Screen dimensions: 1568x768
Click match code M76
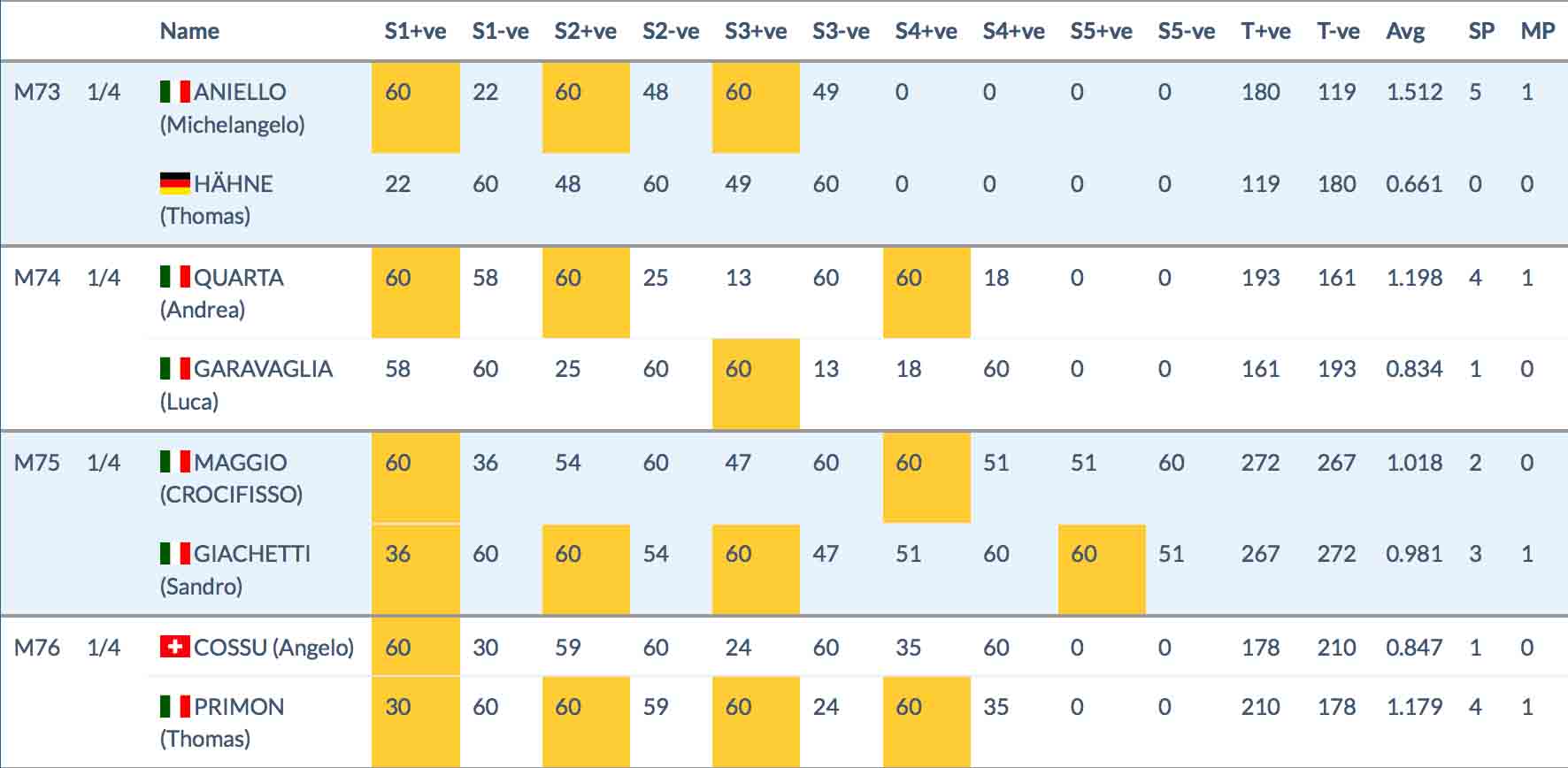click(37, 647)
